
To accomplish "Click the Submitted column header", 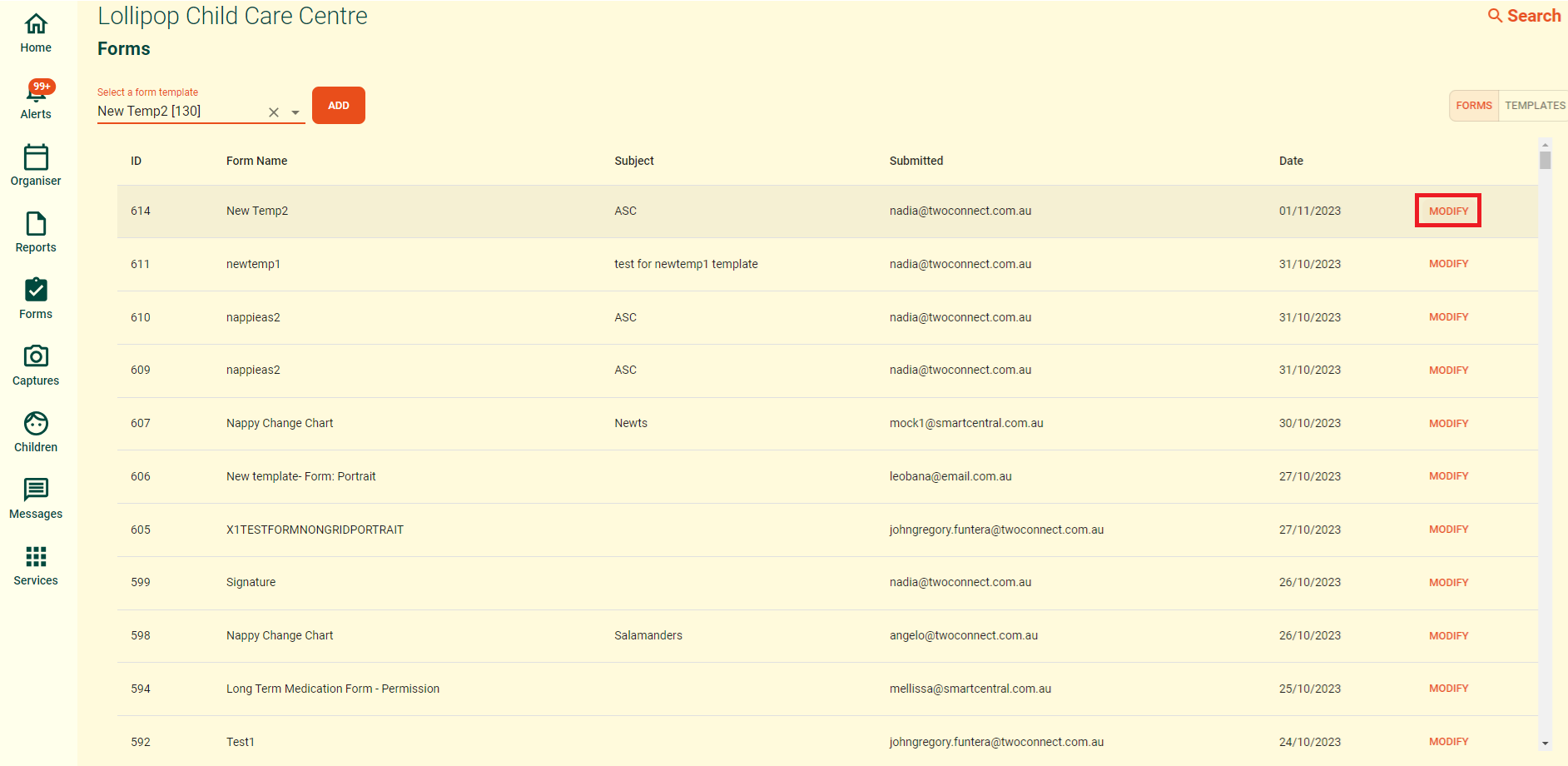I will tap(916, 162).
